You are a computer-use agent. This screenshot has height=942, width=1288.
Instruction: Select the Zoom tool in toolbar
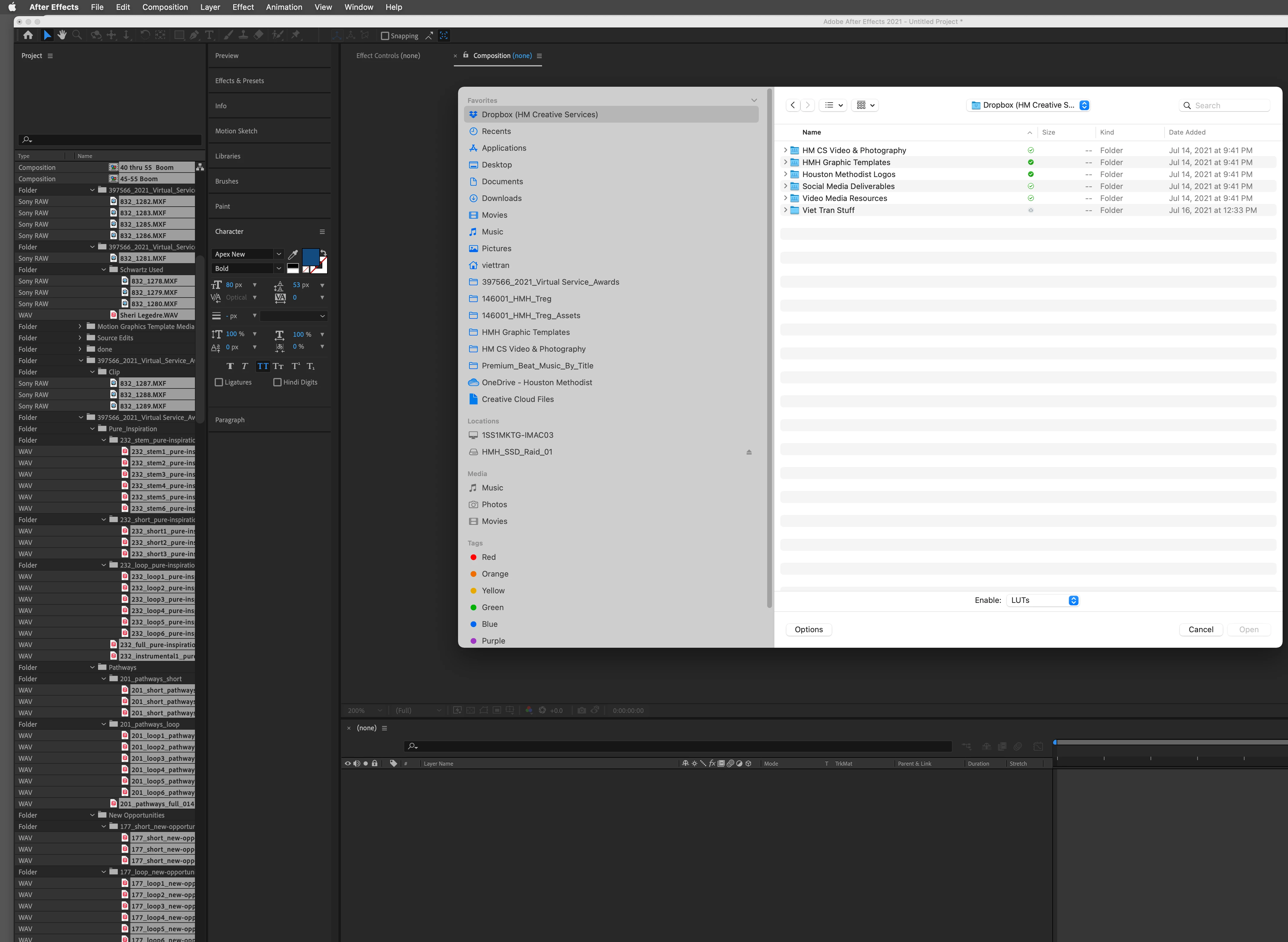77,35
